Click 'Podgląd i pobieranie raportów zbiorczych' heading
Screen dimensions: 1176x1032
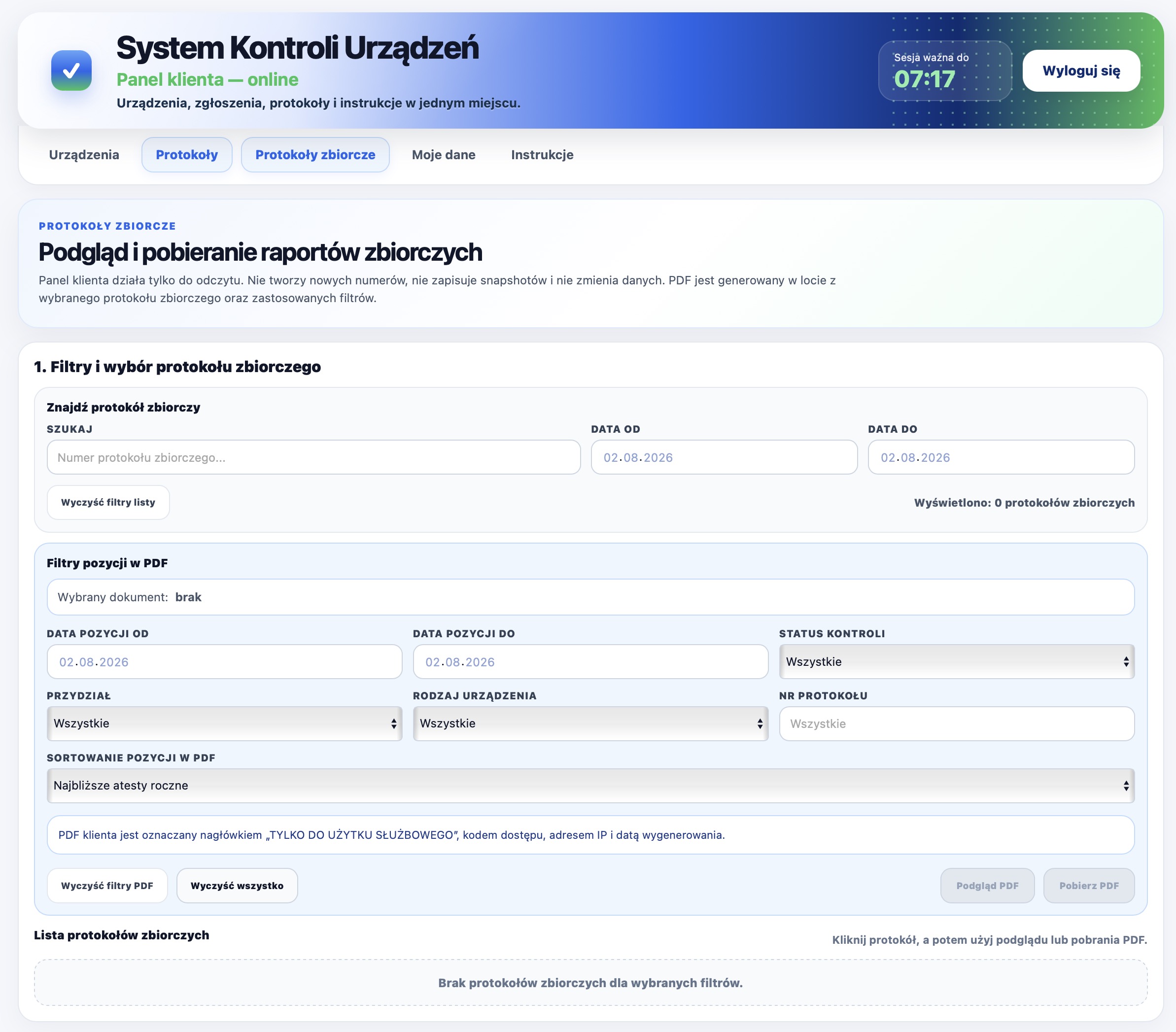(x=260, y=252)
